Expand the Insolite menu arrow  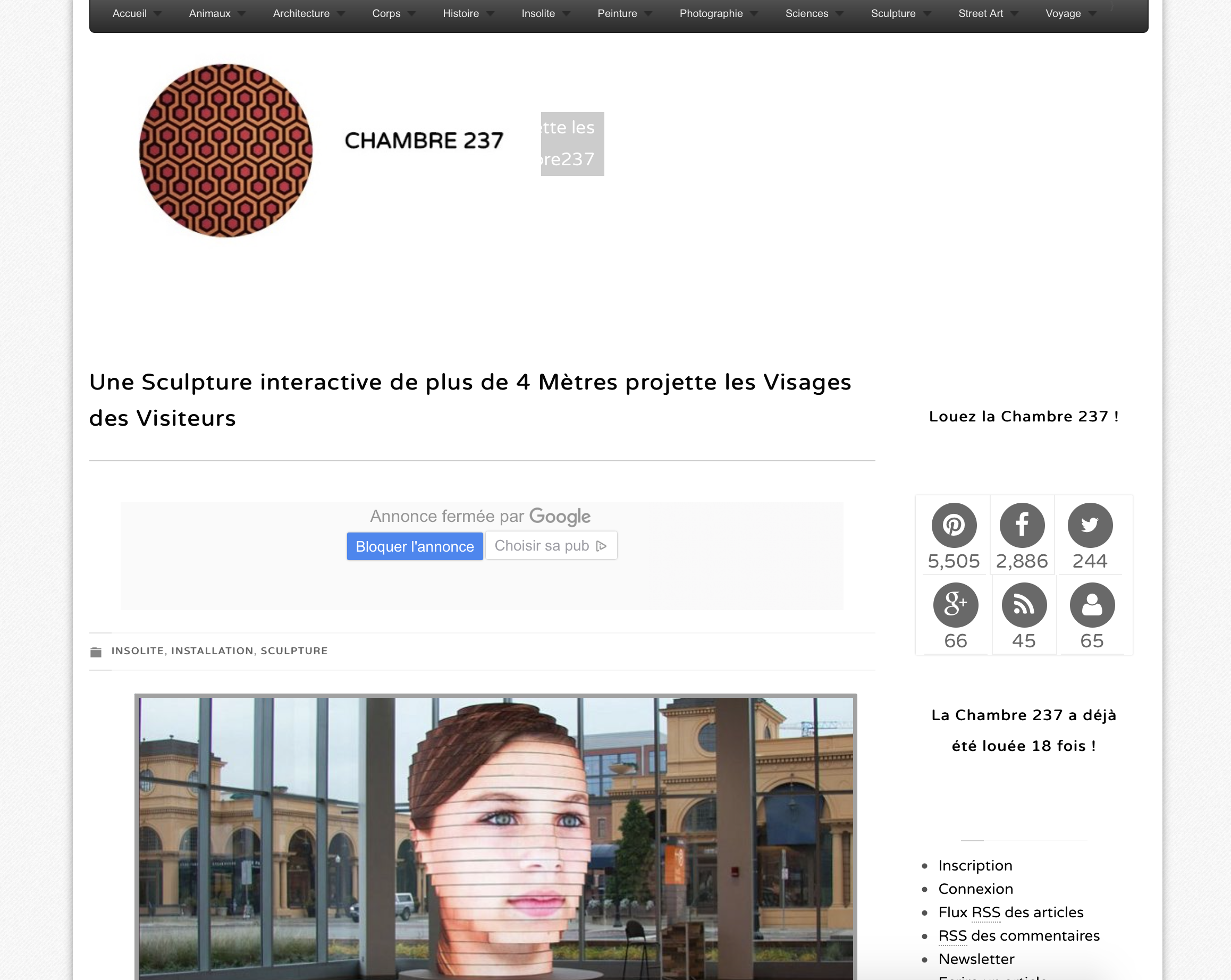tap(566, 14)
